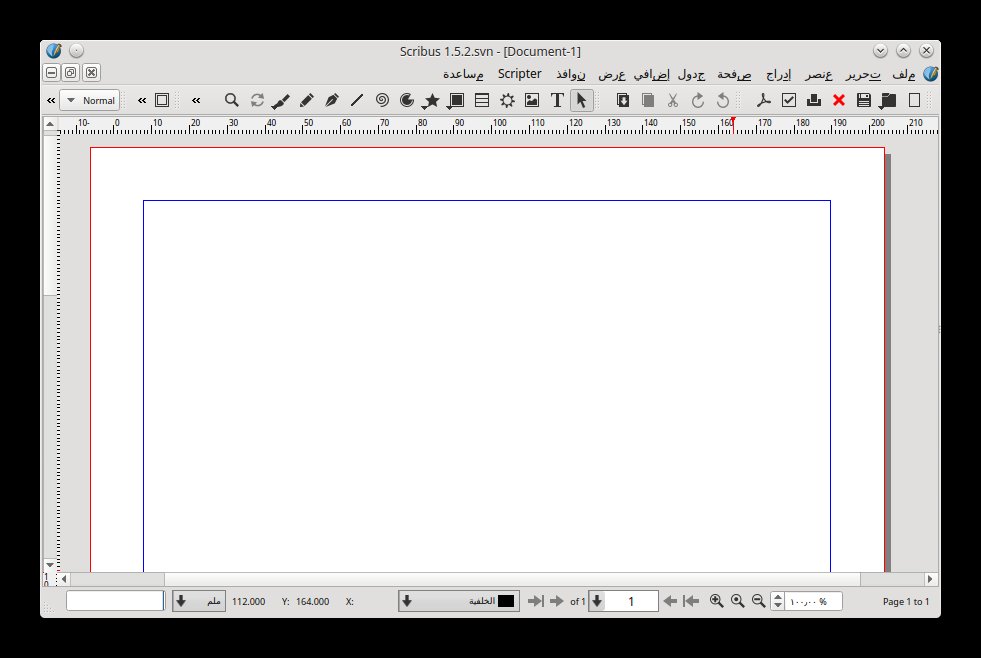Select the Text Frame tool
Viewport: 981px width, 658px height.
[557, 100]
